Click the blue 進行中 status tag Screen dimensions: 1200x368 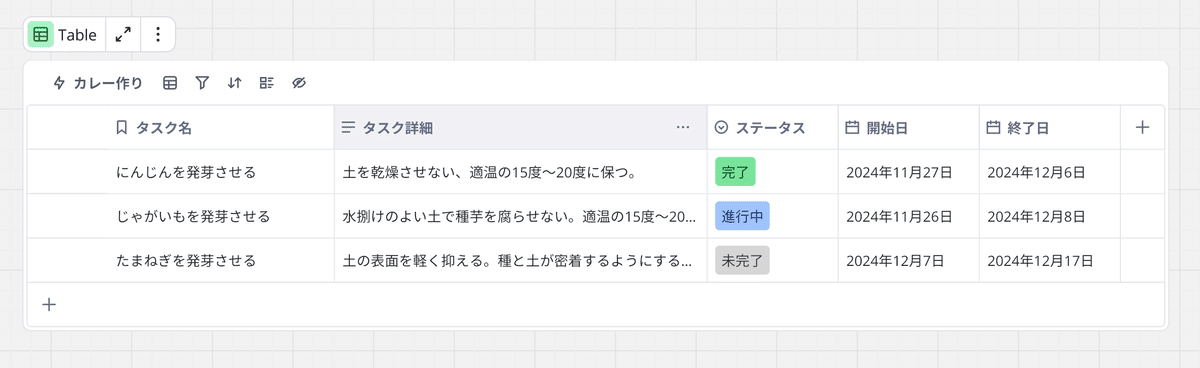point(742,216)
